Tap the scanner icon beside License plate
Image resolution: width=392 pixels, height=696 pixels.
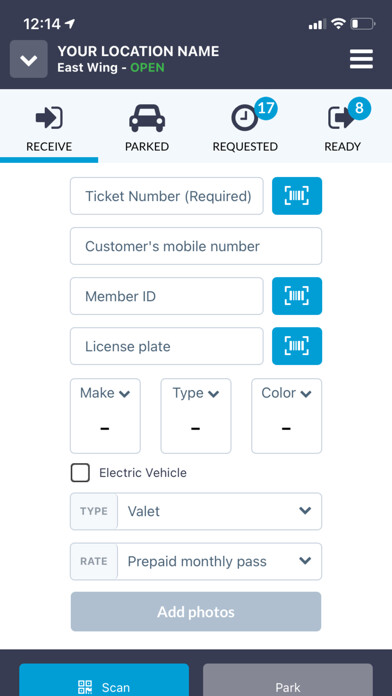(x=297, y=346)
